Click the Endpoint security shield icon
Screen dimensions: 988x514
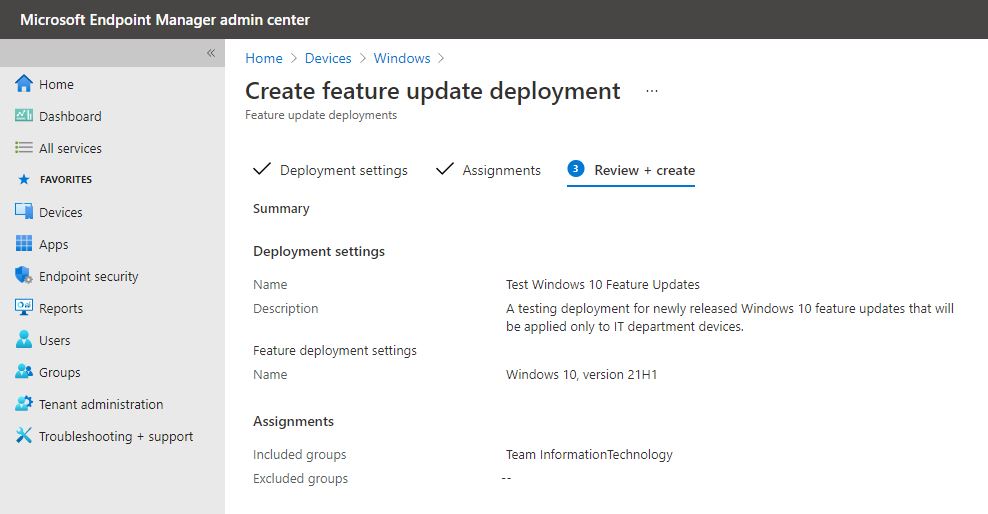tap(24, 275)
